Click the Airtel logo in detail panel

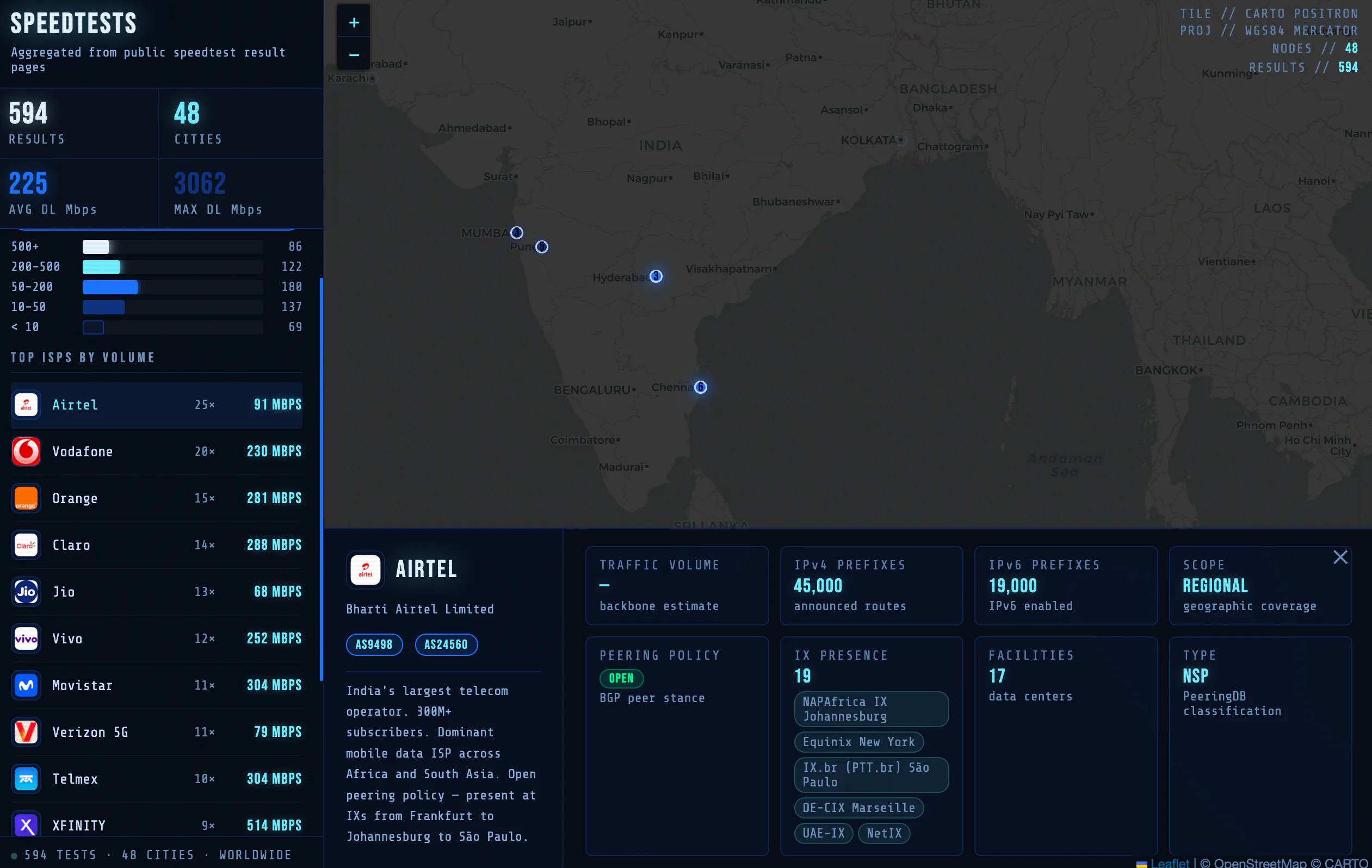click(x=365, y=569)
